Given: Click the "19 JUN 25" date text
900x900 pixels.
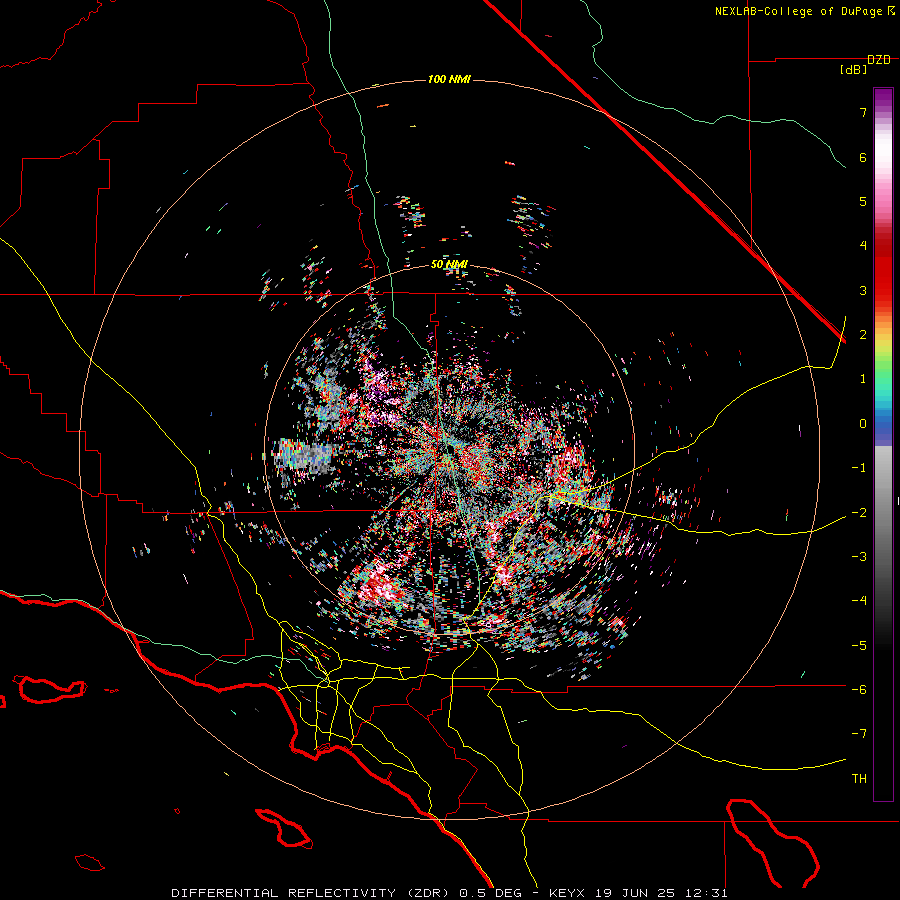Looking at the screenshot, I should (634, 893).
